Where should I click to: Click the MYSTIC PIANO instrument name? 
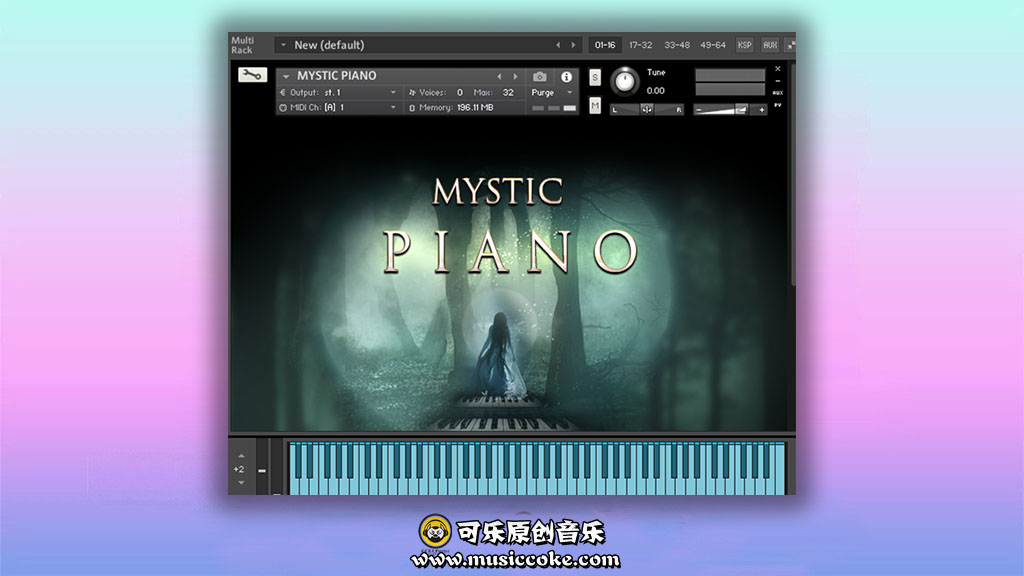click(337, 76)
